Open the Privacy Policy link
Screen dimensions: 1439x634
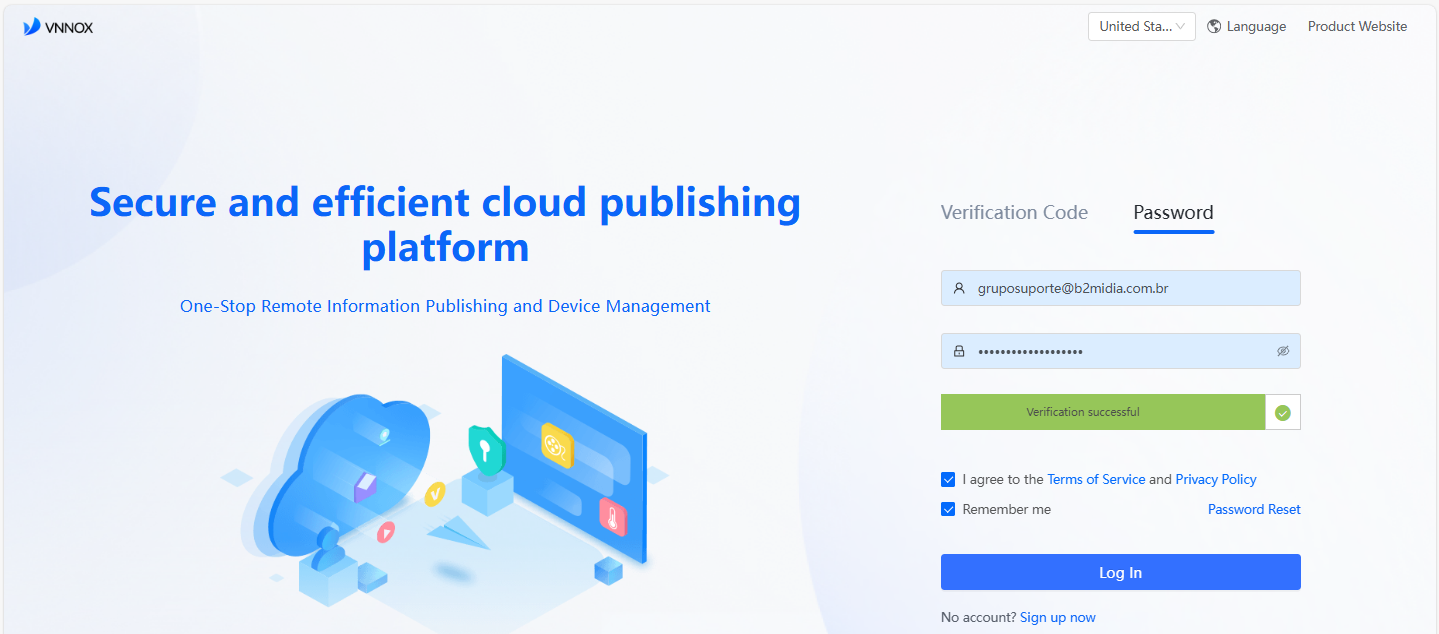point(1216,479)
